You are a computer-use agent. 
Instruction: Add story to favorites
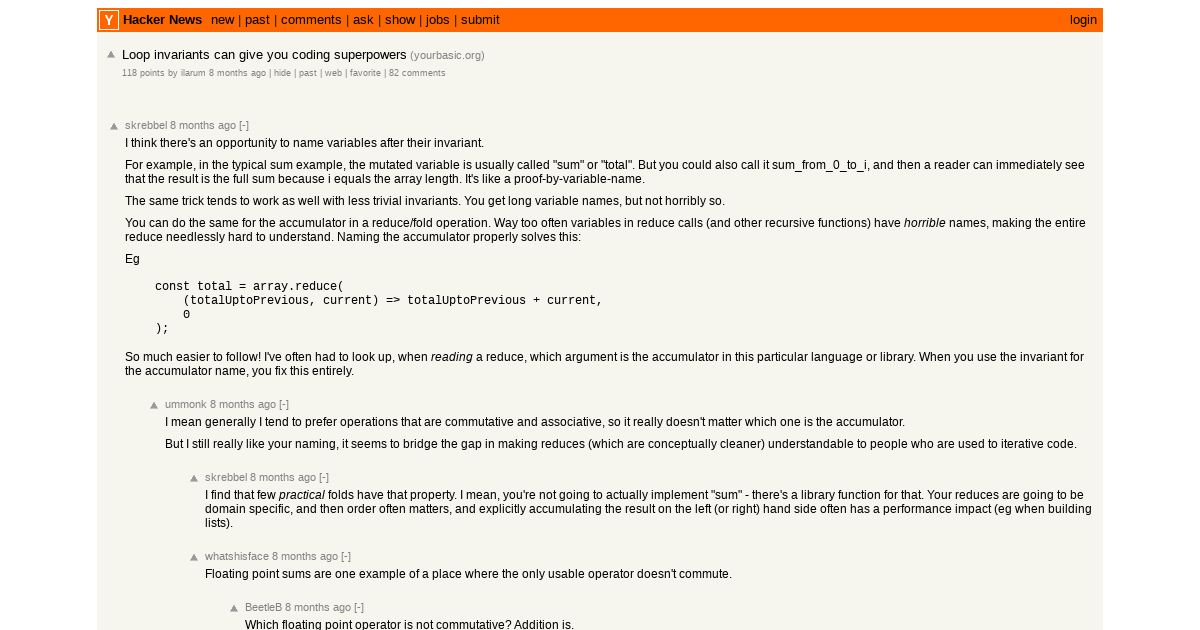[x=365, y=73]
